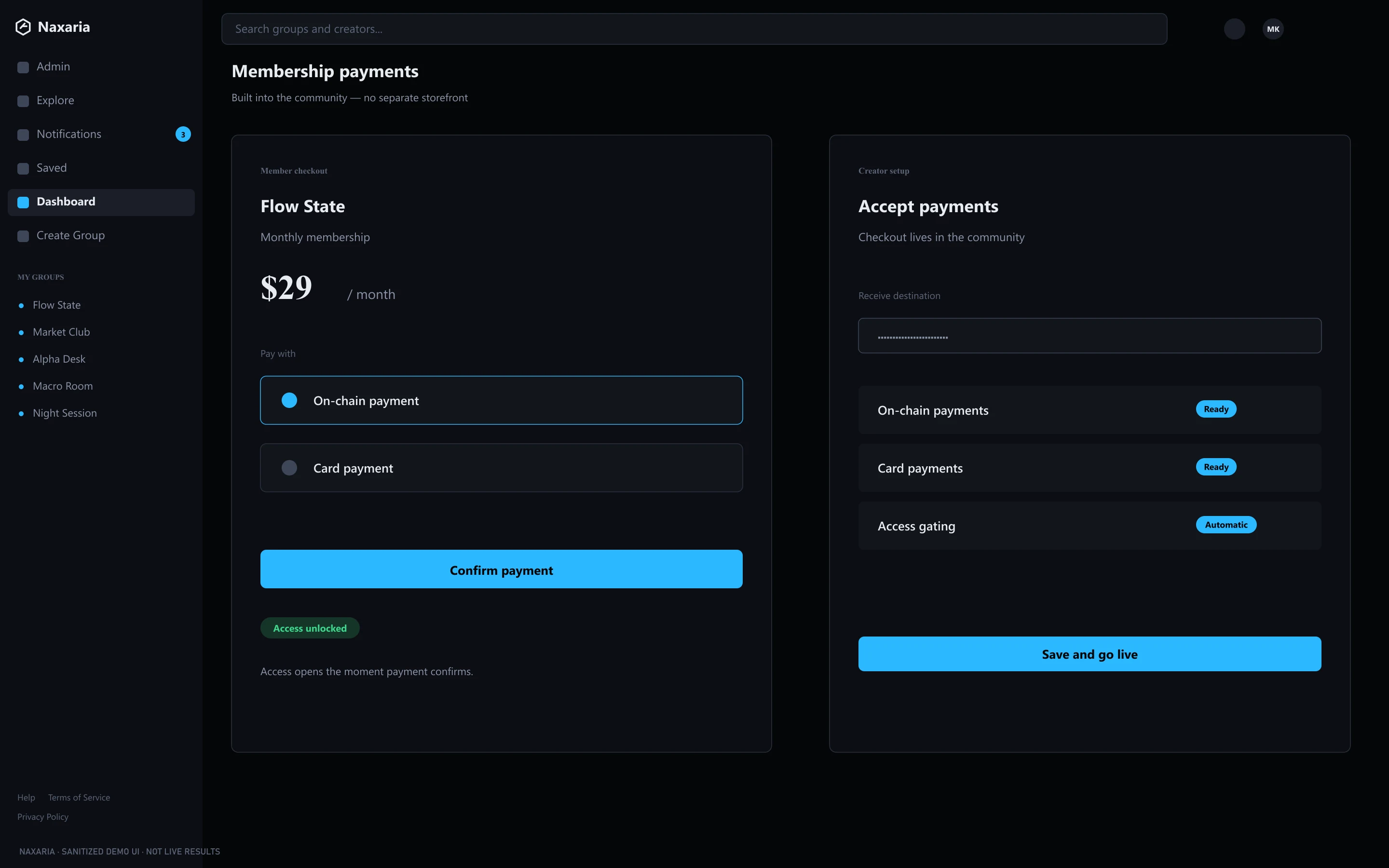Click the On-chain payments setup row label

point(933,410)
